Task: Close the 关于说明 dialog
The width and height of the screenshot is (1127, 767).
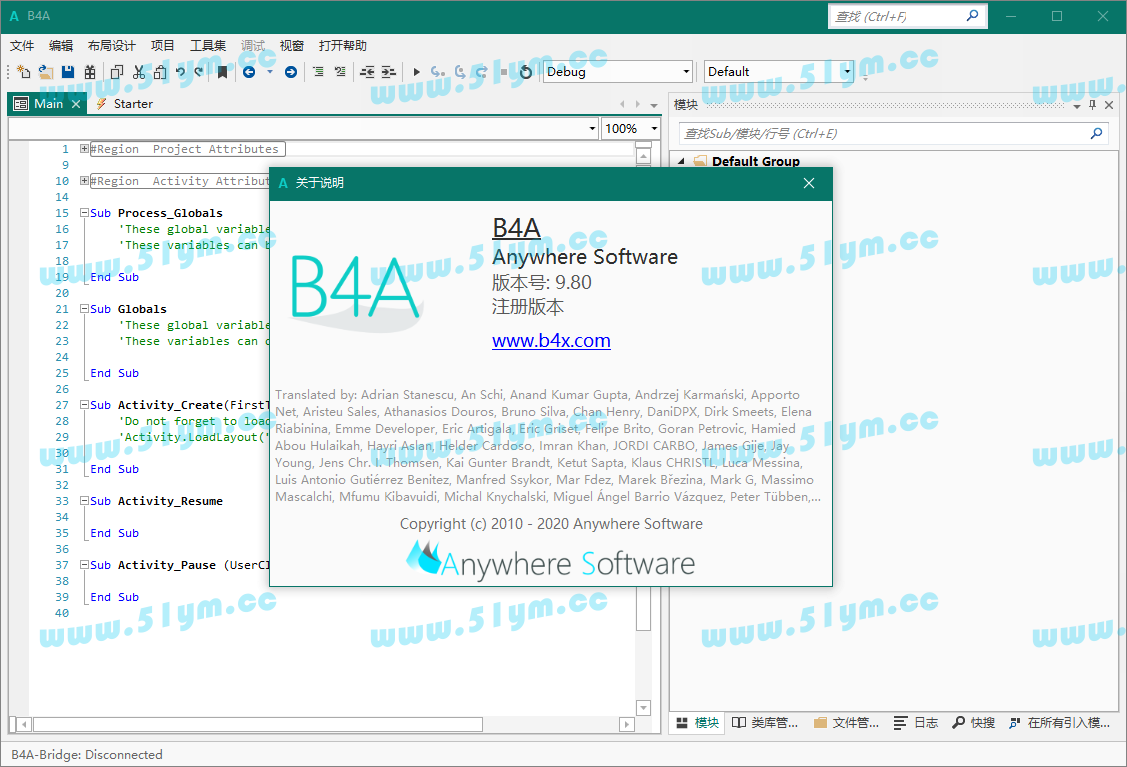Action: (x=809, y=183)
